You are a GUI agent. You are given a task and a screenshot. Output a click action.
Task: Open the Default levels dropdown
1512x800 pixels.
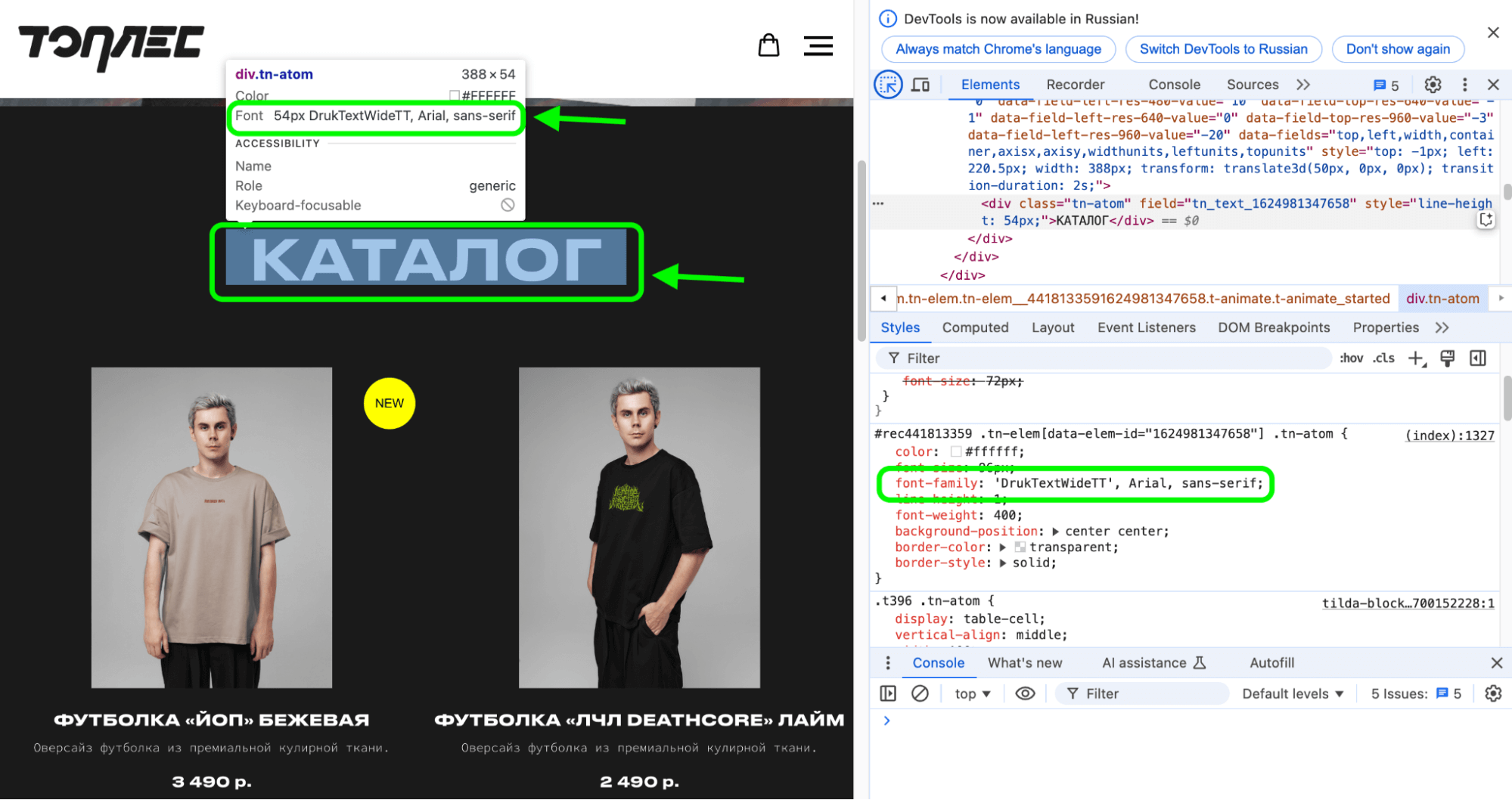click(x=1293, y=693)
